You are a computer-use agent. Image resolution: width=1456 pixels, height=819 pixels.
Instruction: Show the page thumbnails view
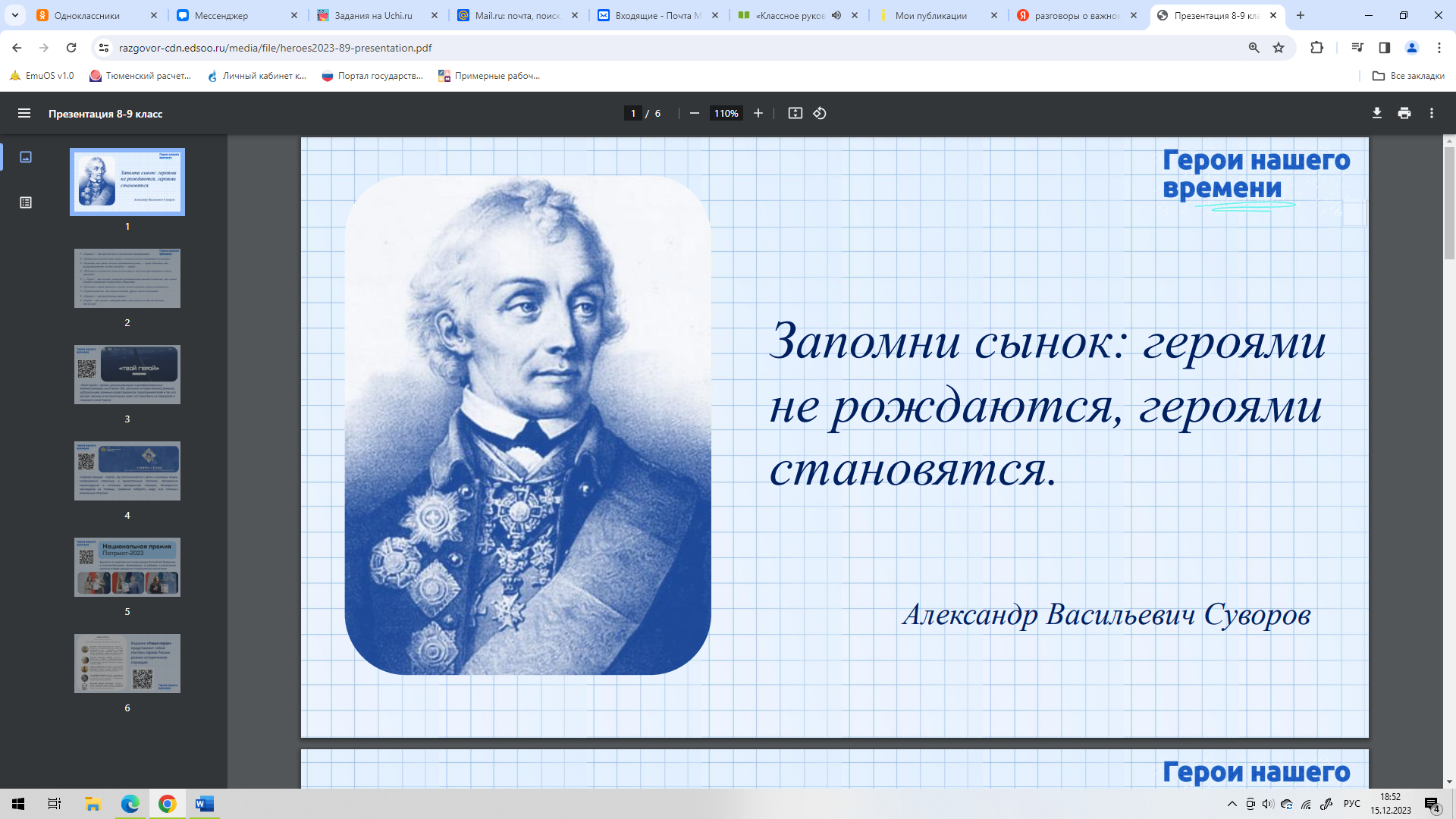tap(26, 157)
